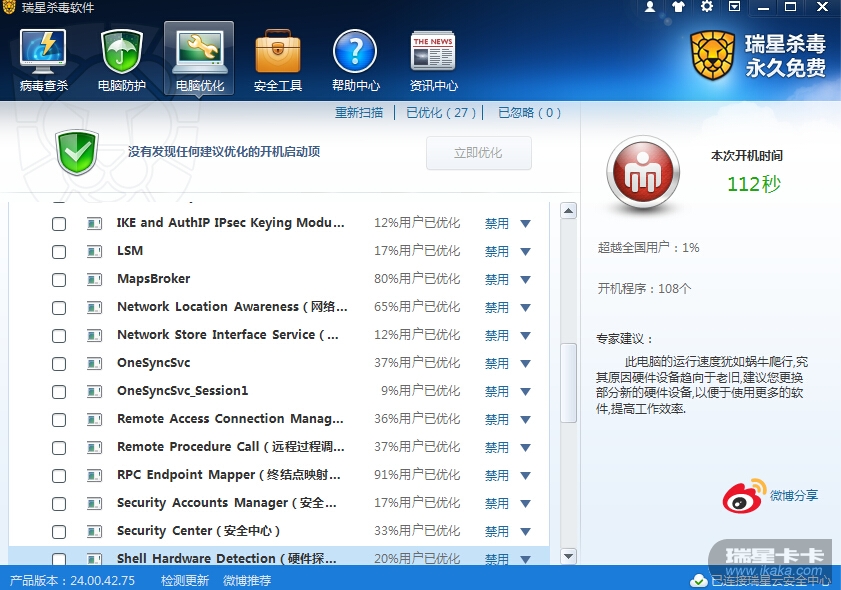Expand dropdown arrow for RPC Endpoint Mapper
This screenshot has height=590, width=841.
click(526, 475)
